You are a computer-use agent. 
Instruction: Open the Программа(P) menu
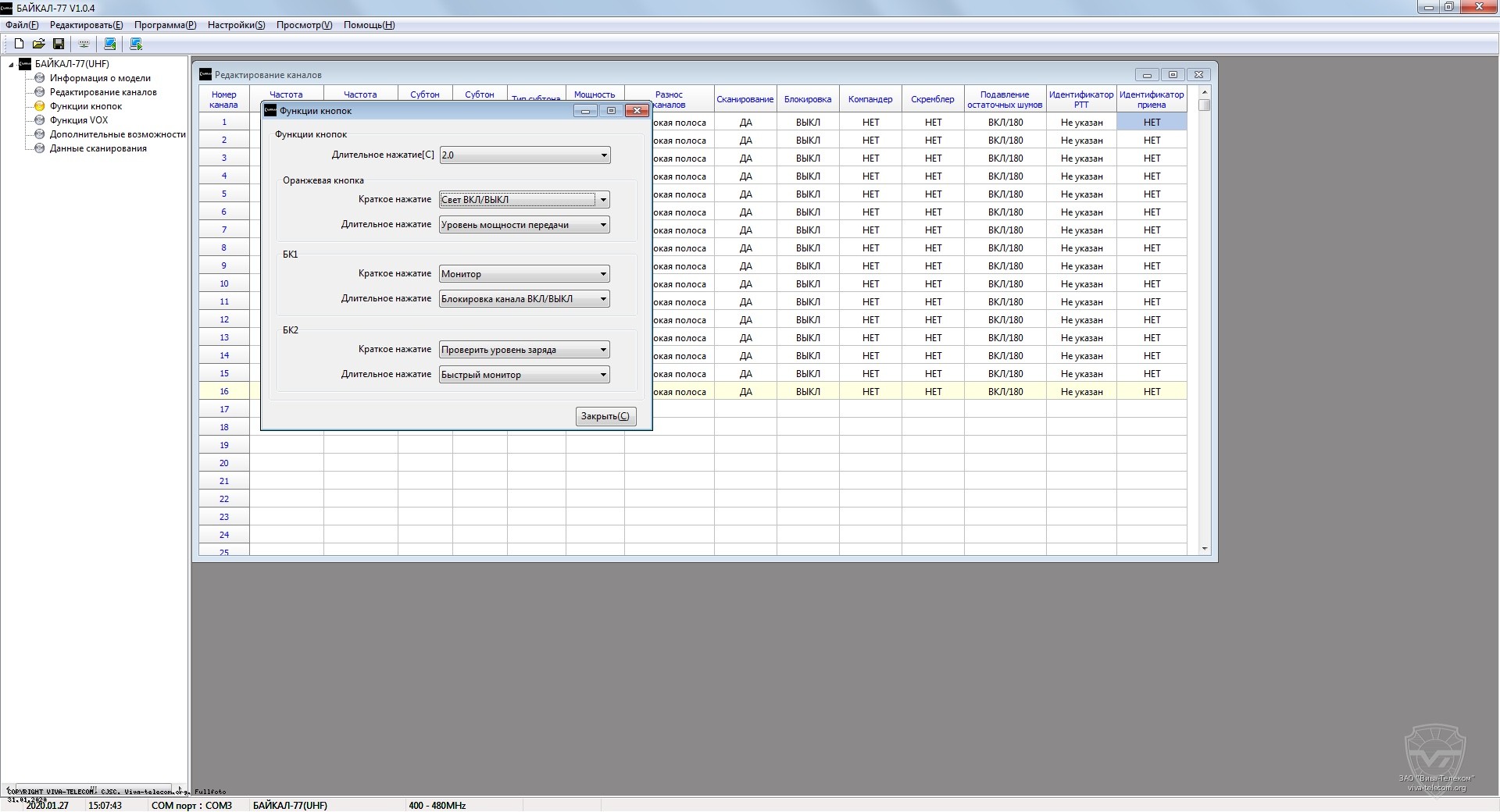point(165,25)
